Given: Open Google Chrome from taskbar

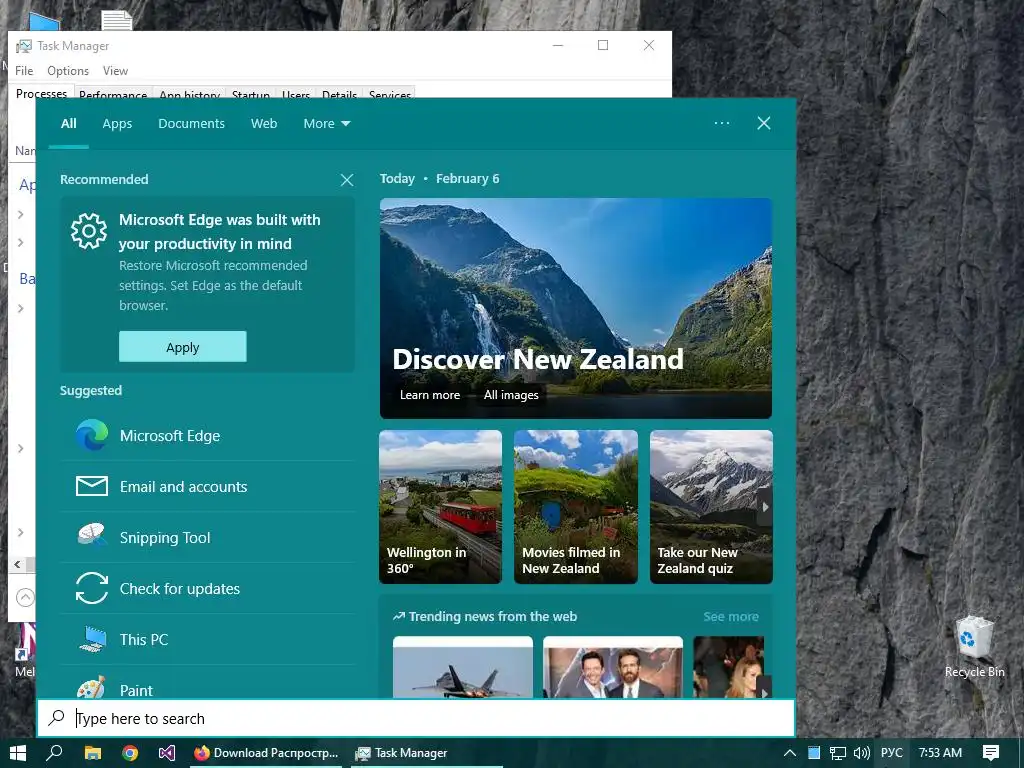Looking at the screenshot, I should 130,753.
